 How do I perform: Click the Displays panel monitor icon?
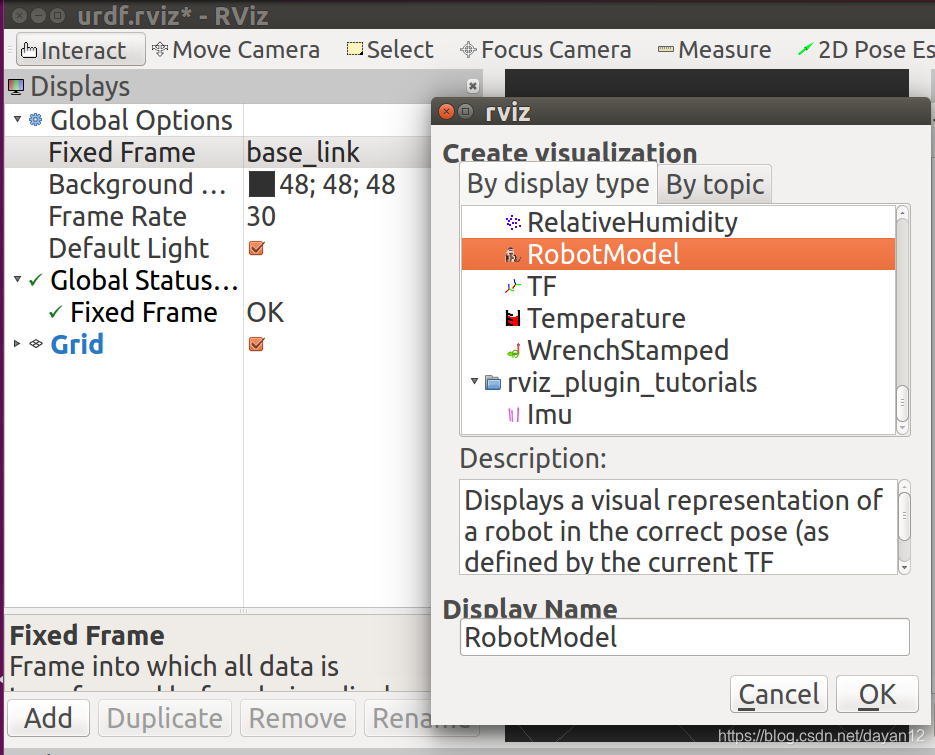click(16, 87)
